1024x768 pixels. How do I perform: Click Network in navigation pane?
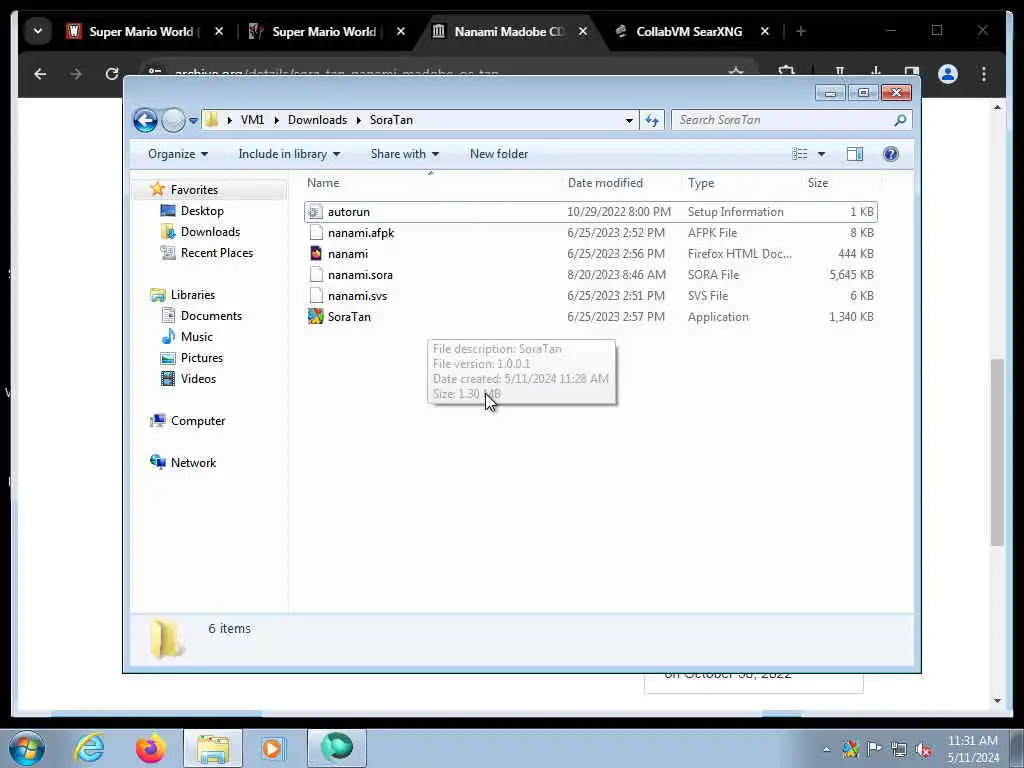tap(193, 462)
